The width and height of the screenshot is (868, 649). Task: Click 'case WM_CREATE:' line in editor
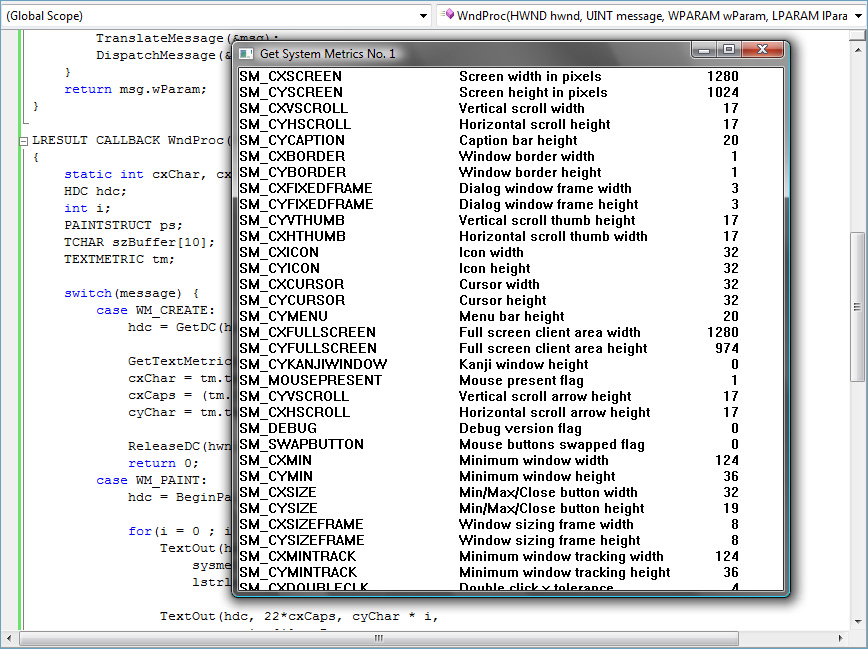tap(156, 310)
